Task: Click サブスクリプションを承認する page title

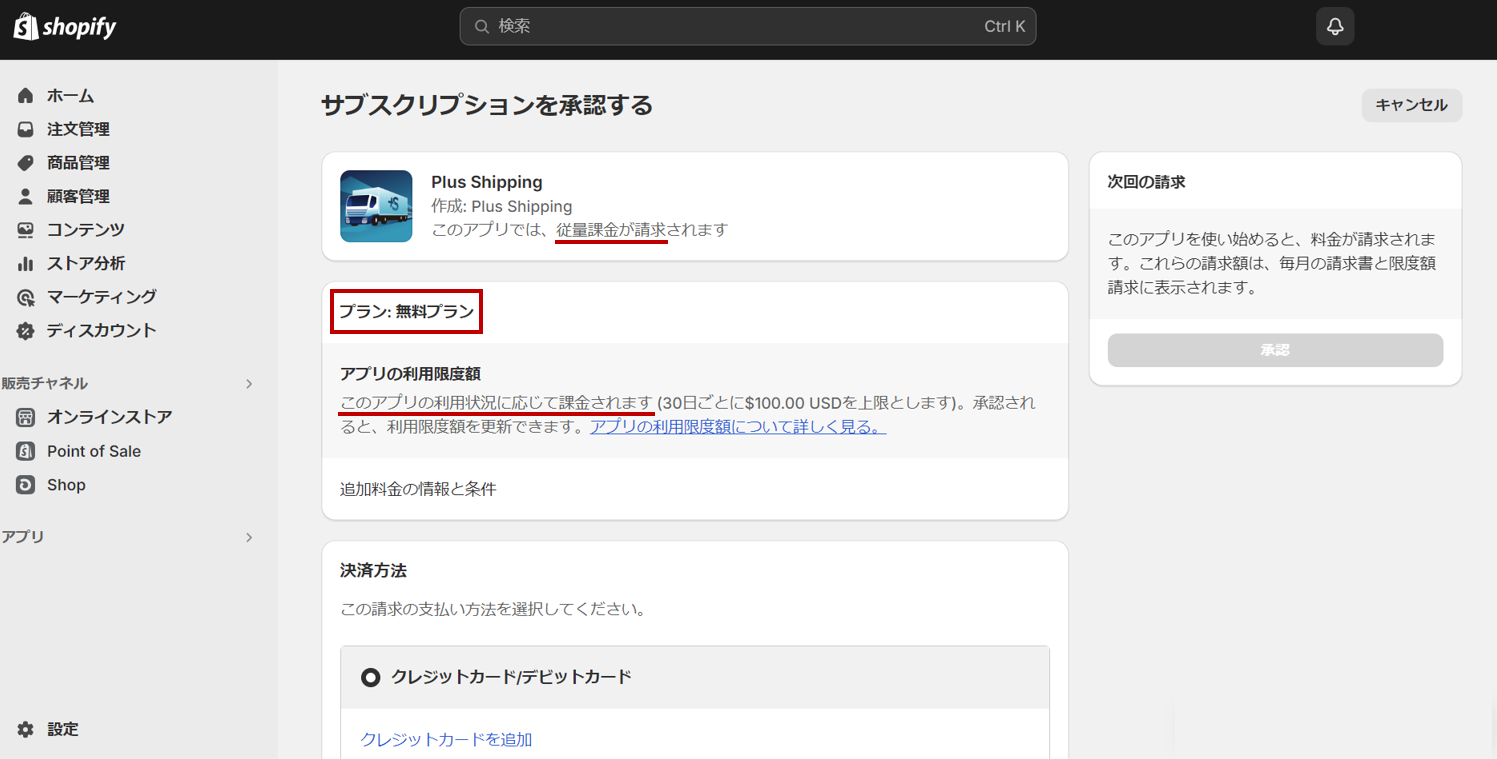Action: pos(487,105)
